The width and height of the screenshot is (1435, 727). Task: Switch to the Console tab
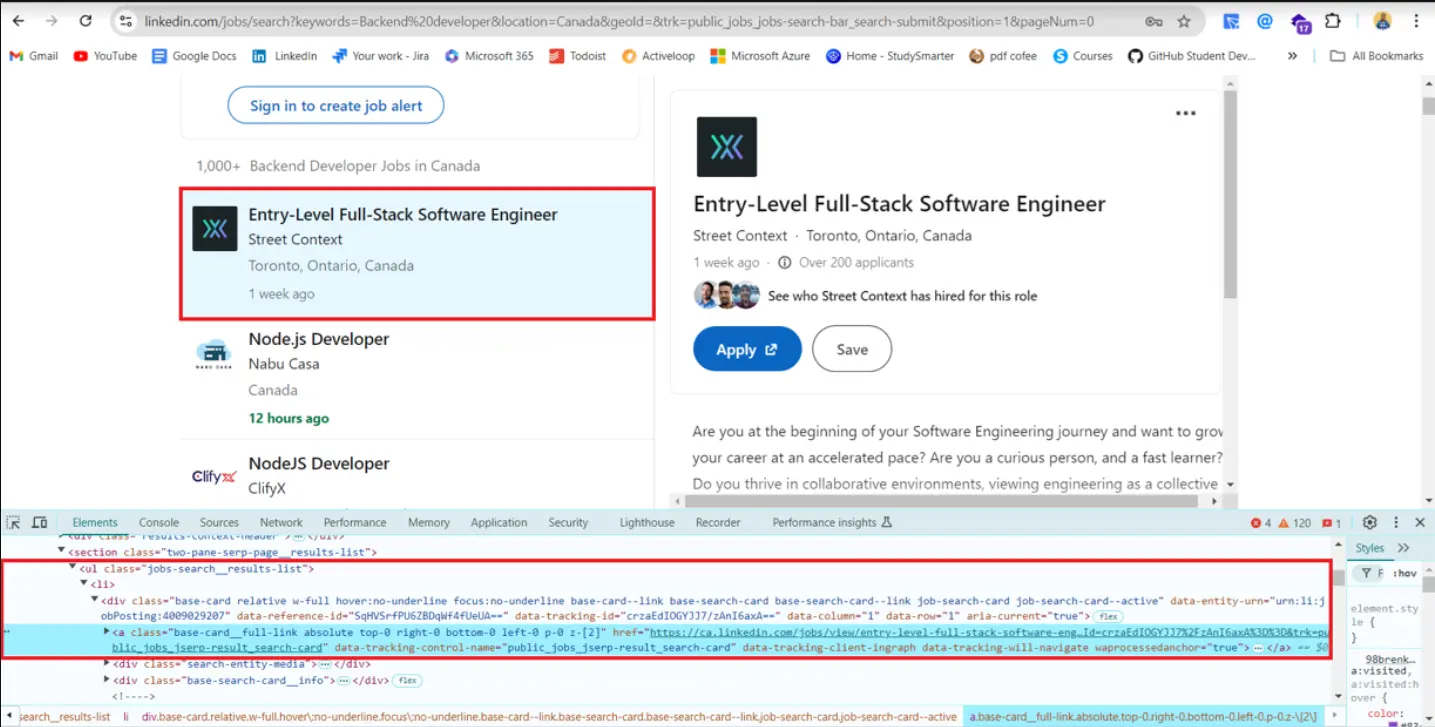point(159,522)
